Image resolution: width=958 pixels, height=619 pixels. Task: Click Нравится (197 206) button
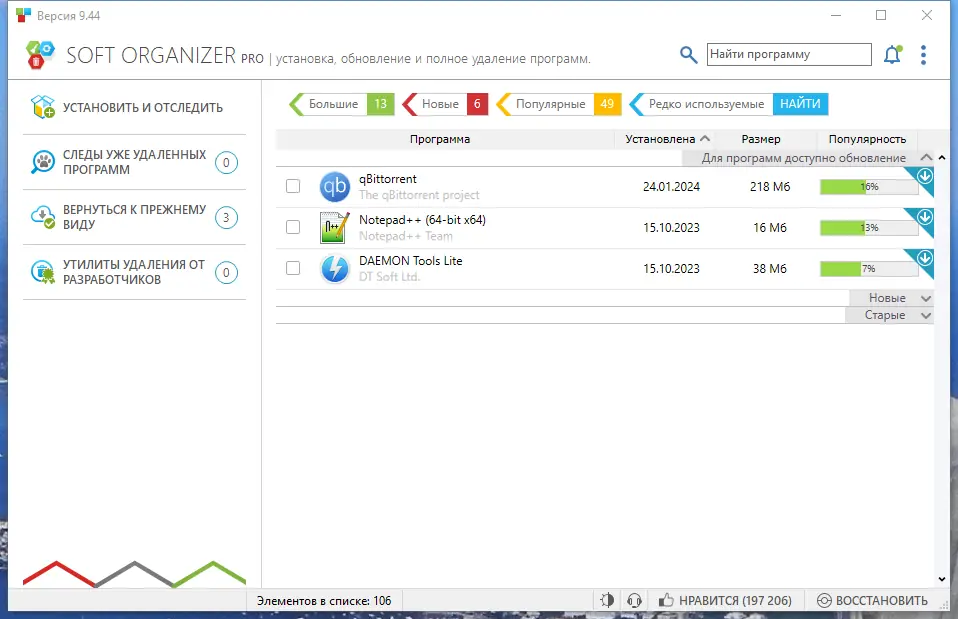[725, 601]
